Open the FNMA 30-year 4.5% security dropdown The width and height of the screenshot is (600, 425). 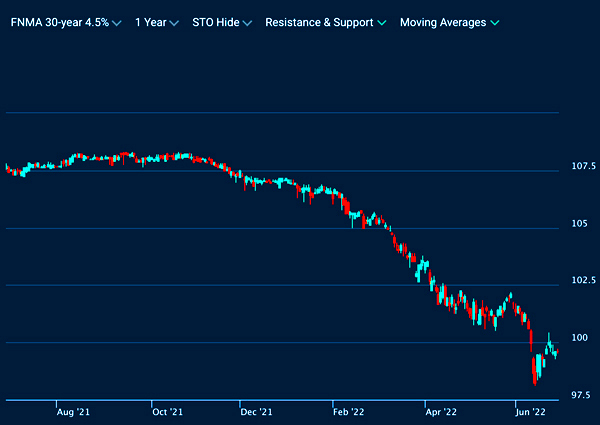click(x=60, y=22)
